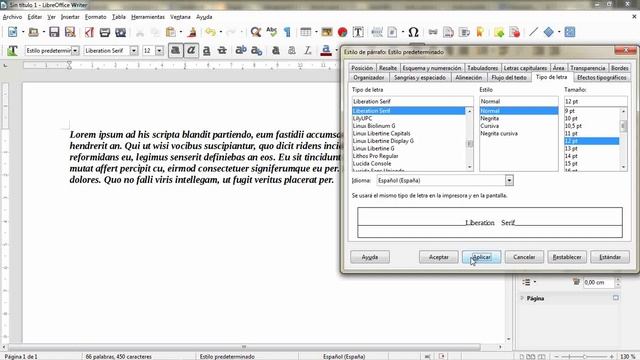The image size is (640, 360).
Task: Click the Strikethrough formatting icon
Action: point(222,51)
